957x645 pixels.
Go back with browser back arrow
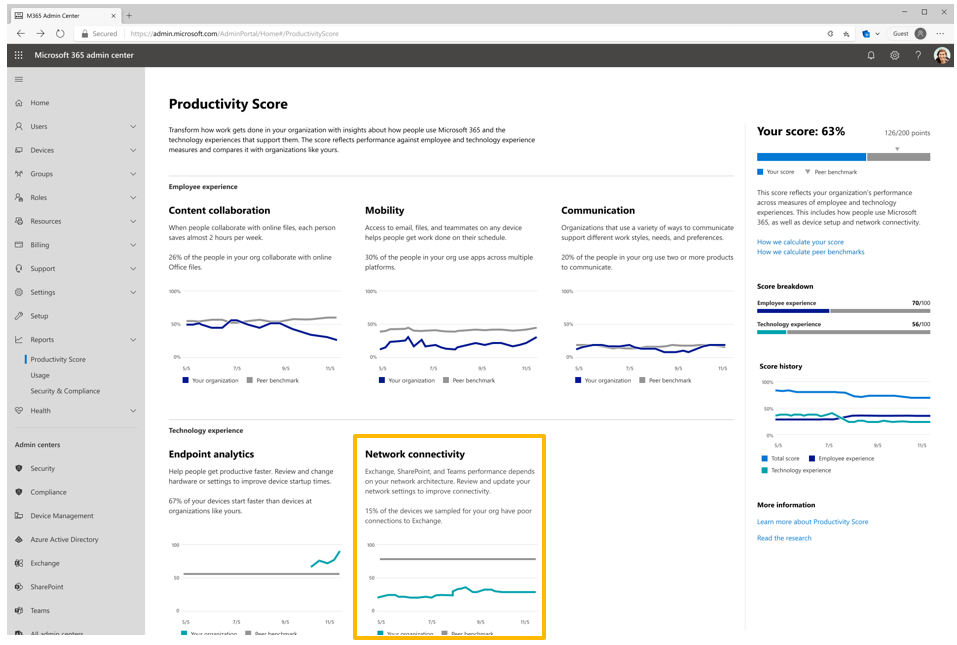tap(21, 34)
